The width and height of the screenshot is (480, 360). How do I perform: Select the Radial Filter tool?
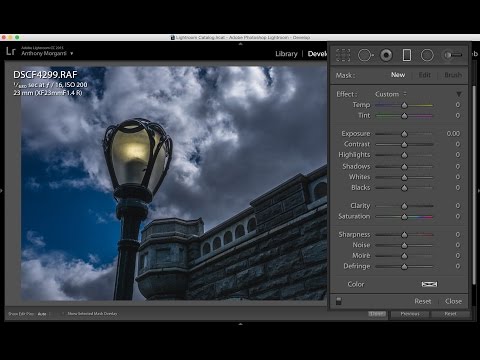click(x=427, y=55)
